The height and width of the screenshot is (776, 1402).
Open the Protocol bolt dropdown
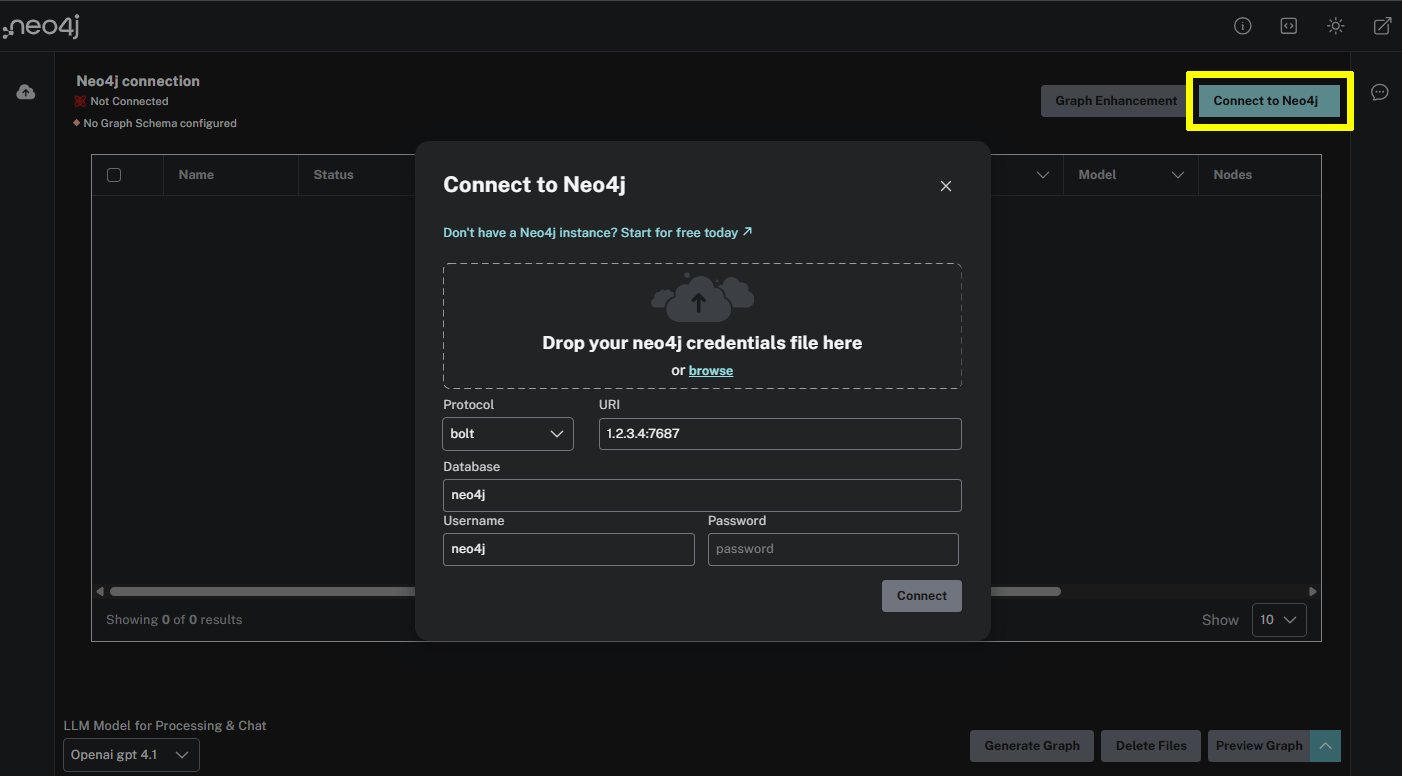coord(508,434)
